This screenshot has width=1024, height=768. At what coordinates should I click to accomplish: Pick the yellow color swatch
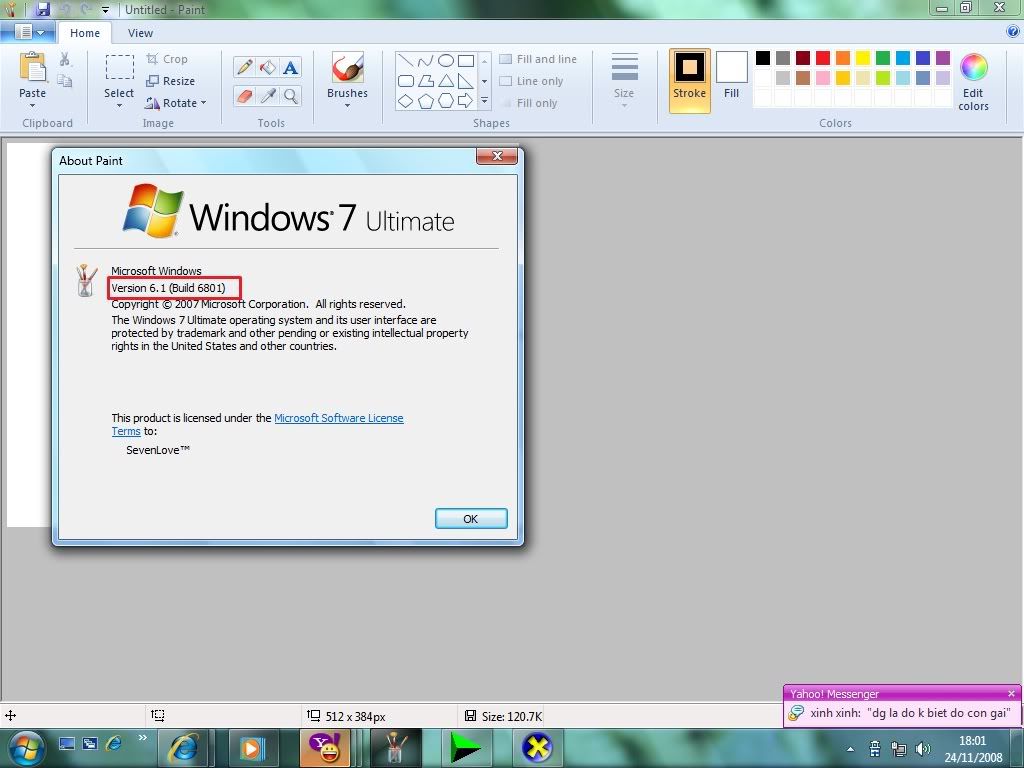[x=863, y=57]
